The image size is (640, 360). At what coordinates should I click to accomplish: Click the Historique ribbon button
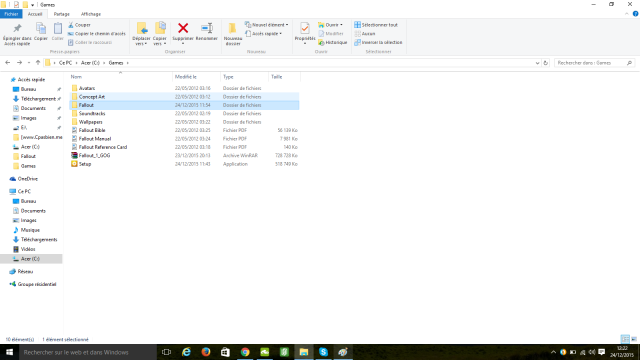point(333,42)
